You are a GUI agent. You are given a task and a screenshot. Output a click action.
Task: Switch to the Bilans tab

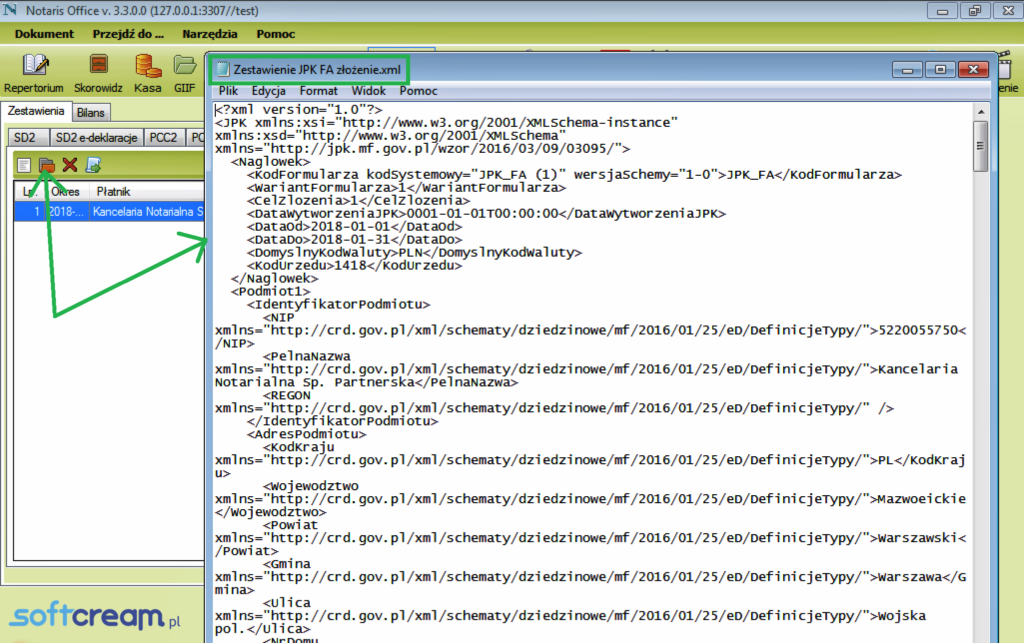click(90, 112)
